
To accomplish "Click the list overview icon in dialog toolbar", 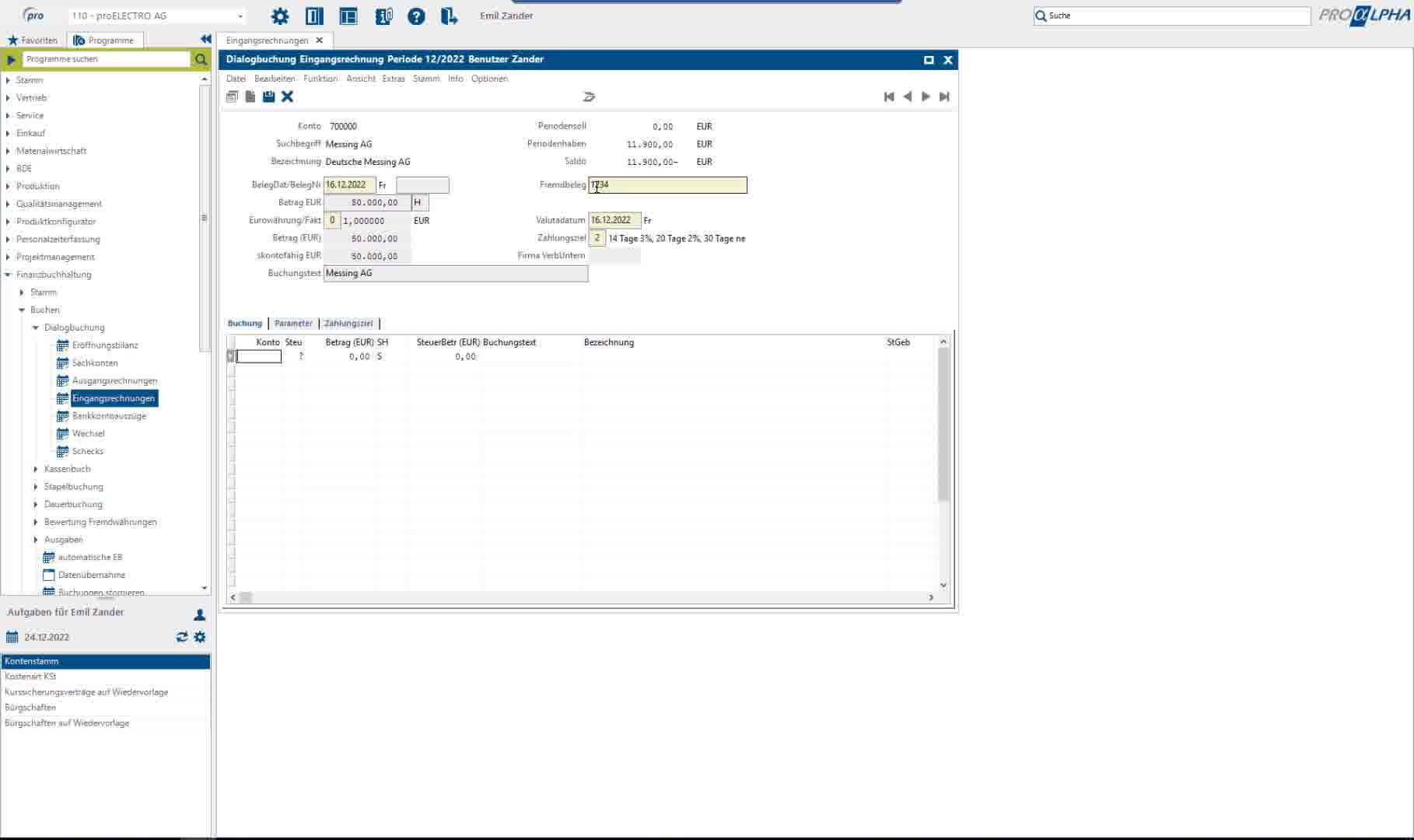I will [232, 96].
